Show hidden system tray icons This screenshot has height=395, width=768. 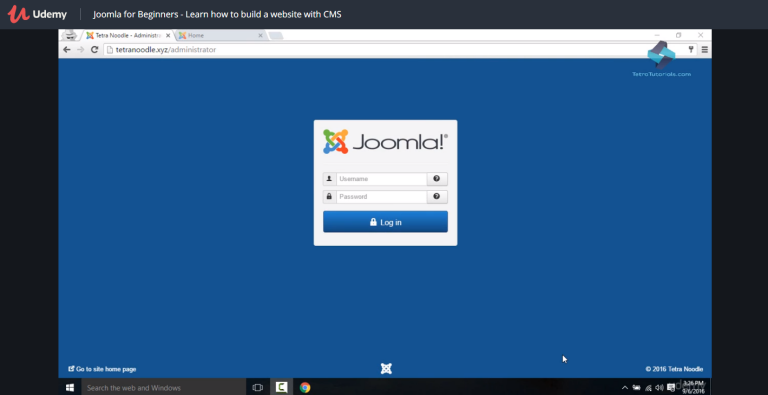[x=624, y=388]
